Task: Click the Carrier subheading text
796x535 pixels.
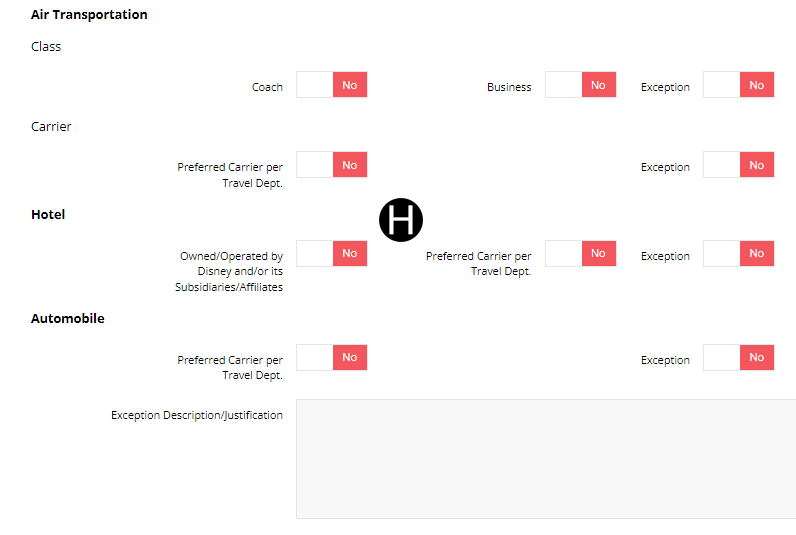Action: (51, 127)
